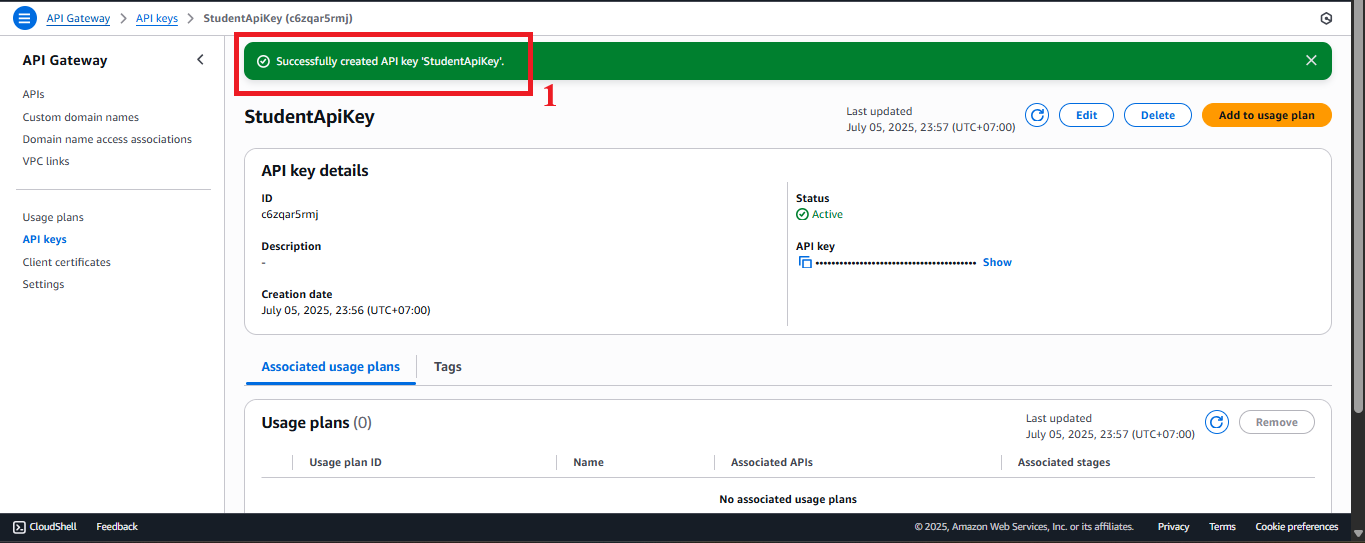Click the Usage plans (0) heading
1365x543 pixels.
point(316,422)
